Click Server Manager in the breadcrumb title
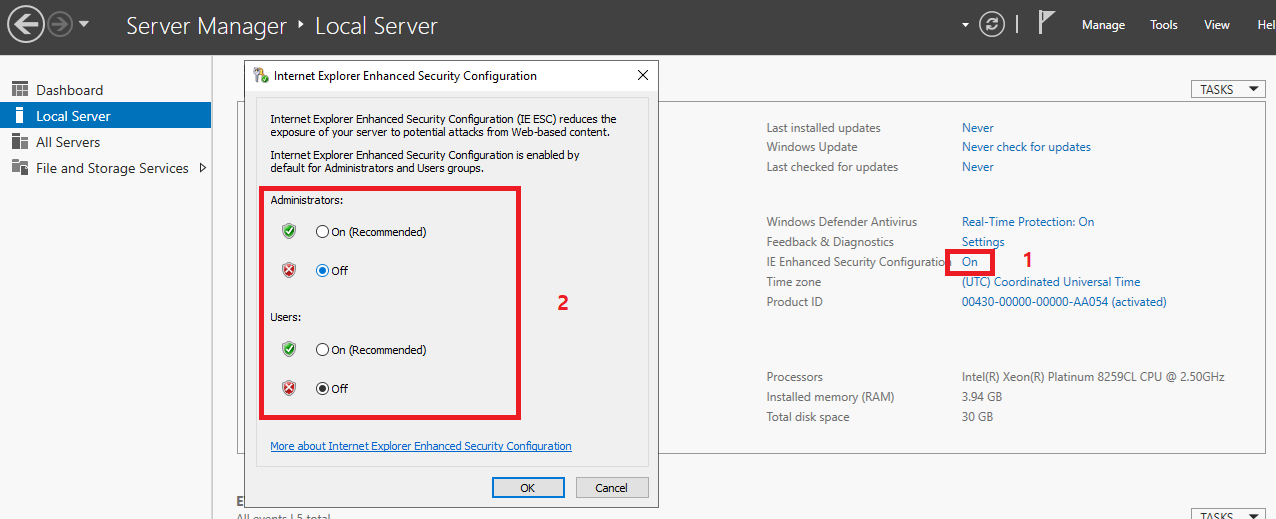Screen dimensions: 1276x519 [x=206, y=25]
